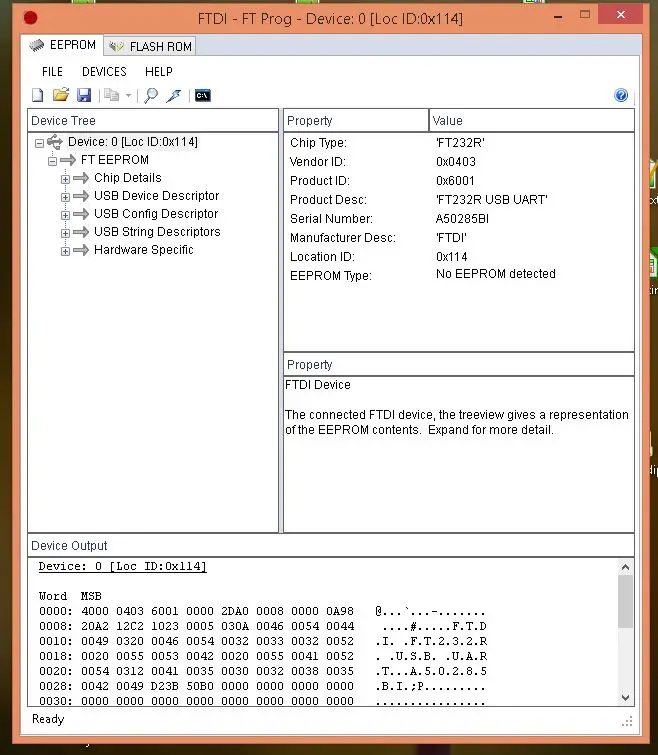Close the FT Prog window
Image resolution: width=658 pixels, height=755 pixels.
[x=621, y=14]
